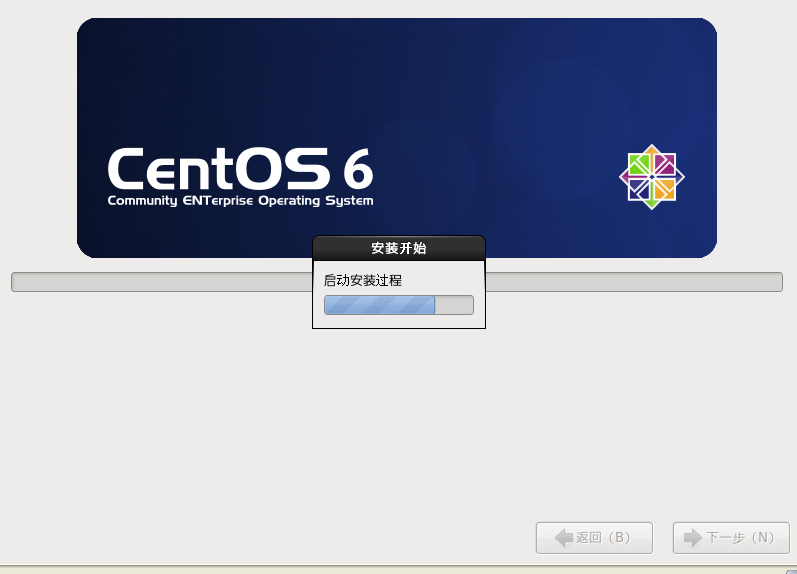Click the wide gray installation progress bar
The image size is (797, 574).
397,282
